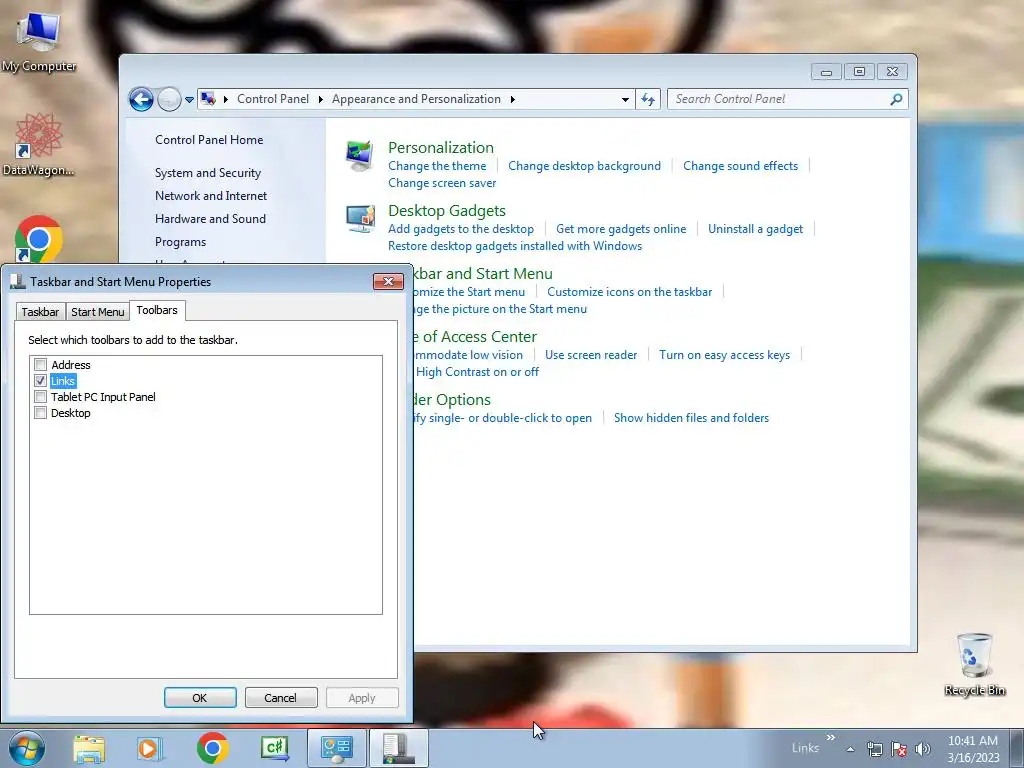Viewport: 1024px width, 768px height.
Task: Expand root arrow before Control Panel breadcrumb
Action: point(226,99)
